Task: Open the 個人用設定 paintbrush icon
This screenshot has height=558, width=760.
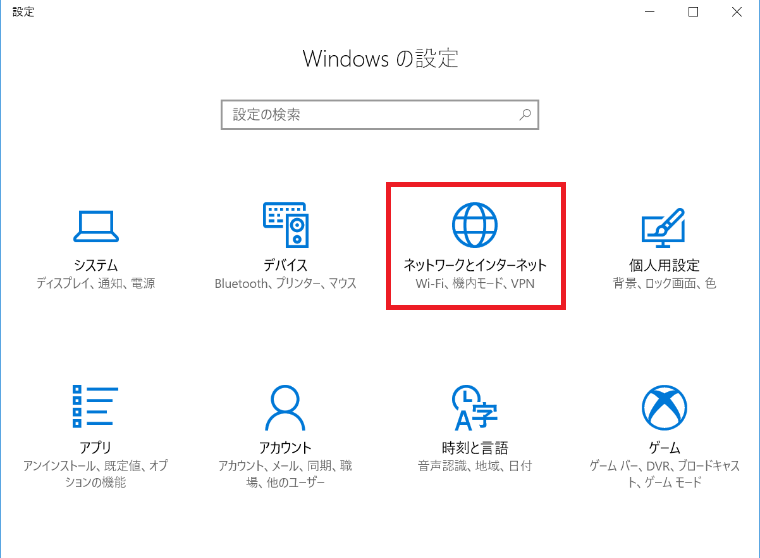Action: click(664, 227)
